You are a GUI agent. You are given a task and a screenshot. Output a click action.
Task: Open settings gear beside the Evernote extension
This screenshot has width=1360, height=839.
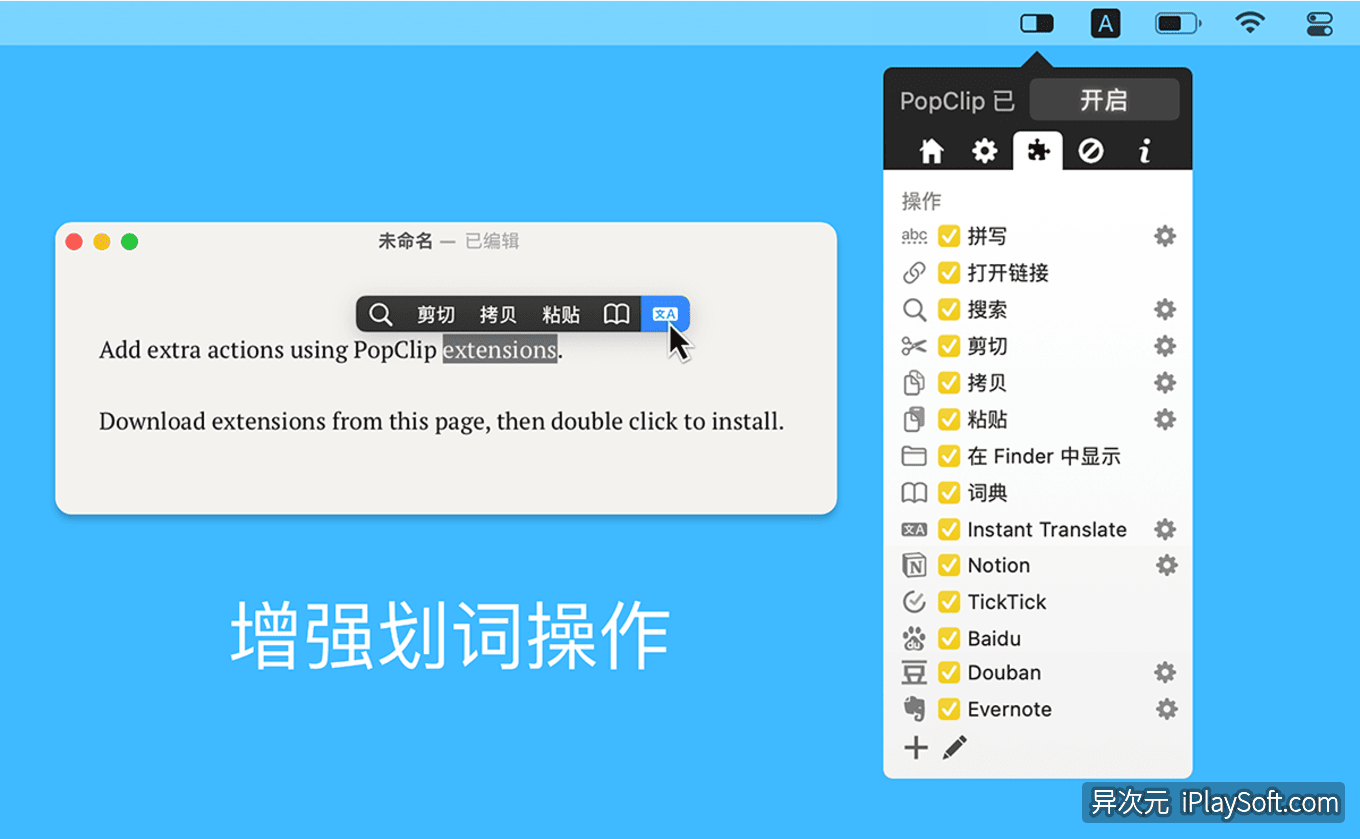coord(1165,709)
